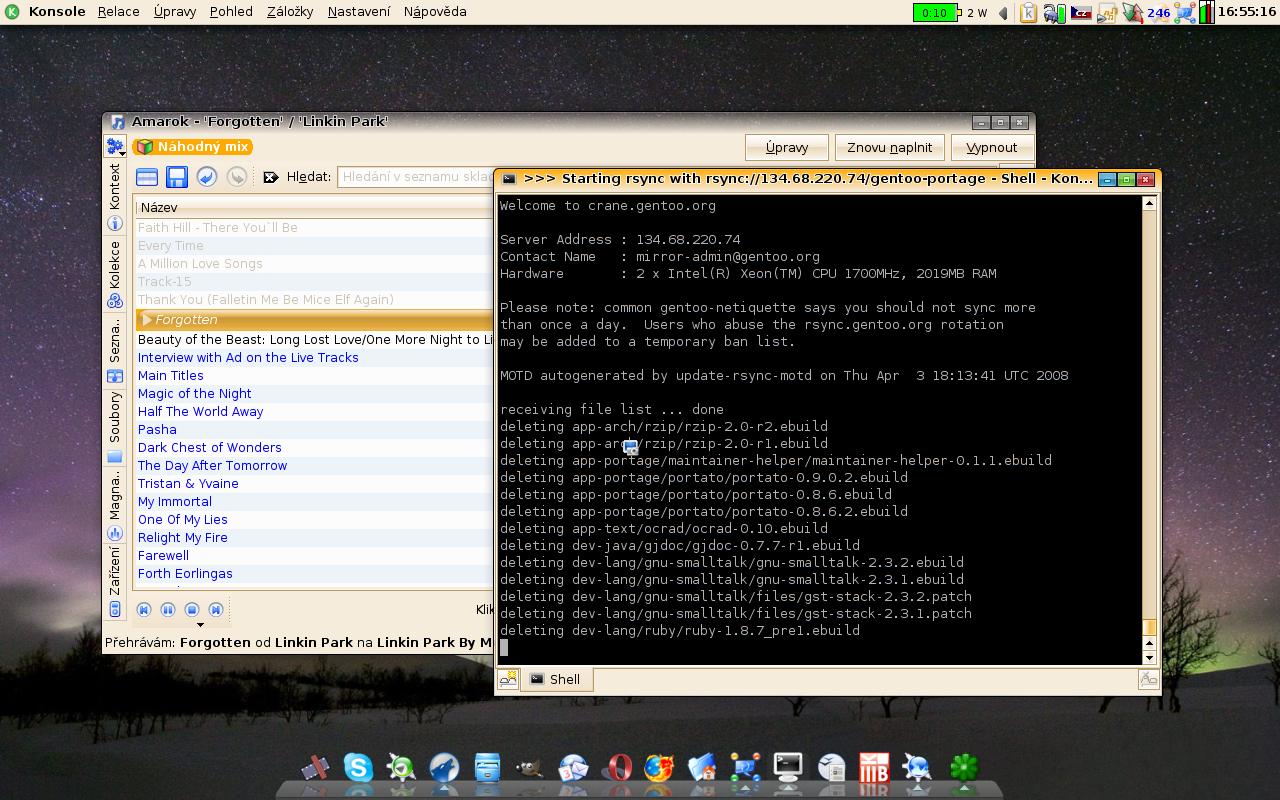Launch Opera browser from the dock
This screenshot has width=1280, height=800.
617,767
